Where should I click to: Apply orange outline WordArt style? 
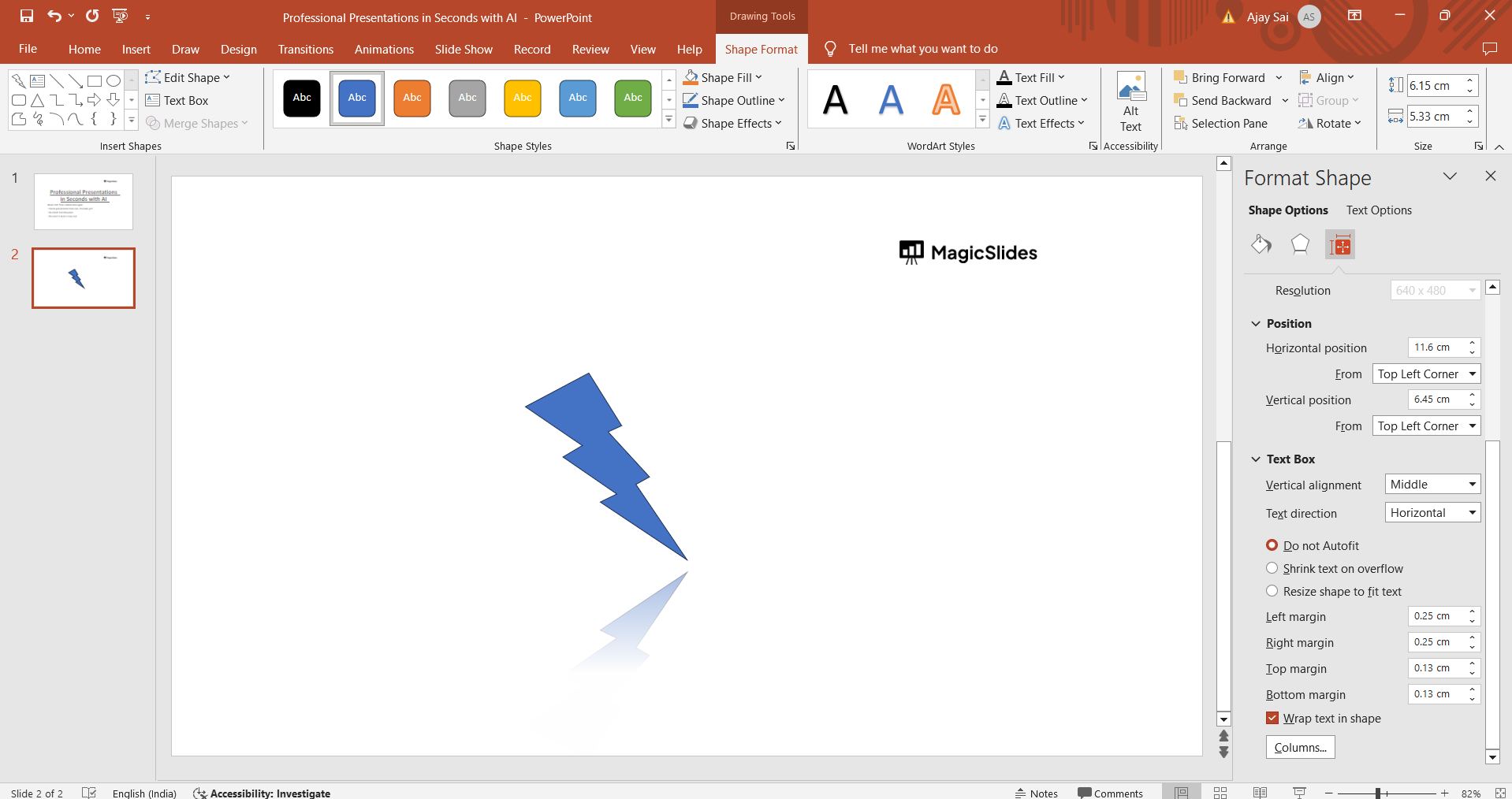tap(946, 99)
